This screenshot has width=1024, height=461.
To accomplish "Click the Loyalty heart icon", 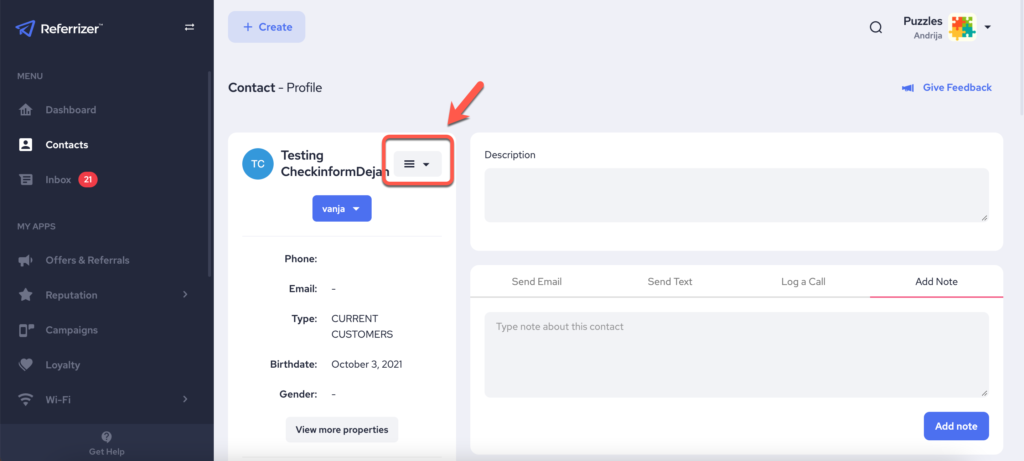I will tap(26, 365).
